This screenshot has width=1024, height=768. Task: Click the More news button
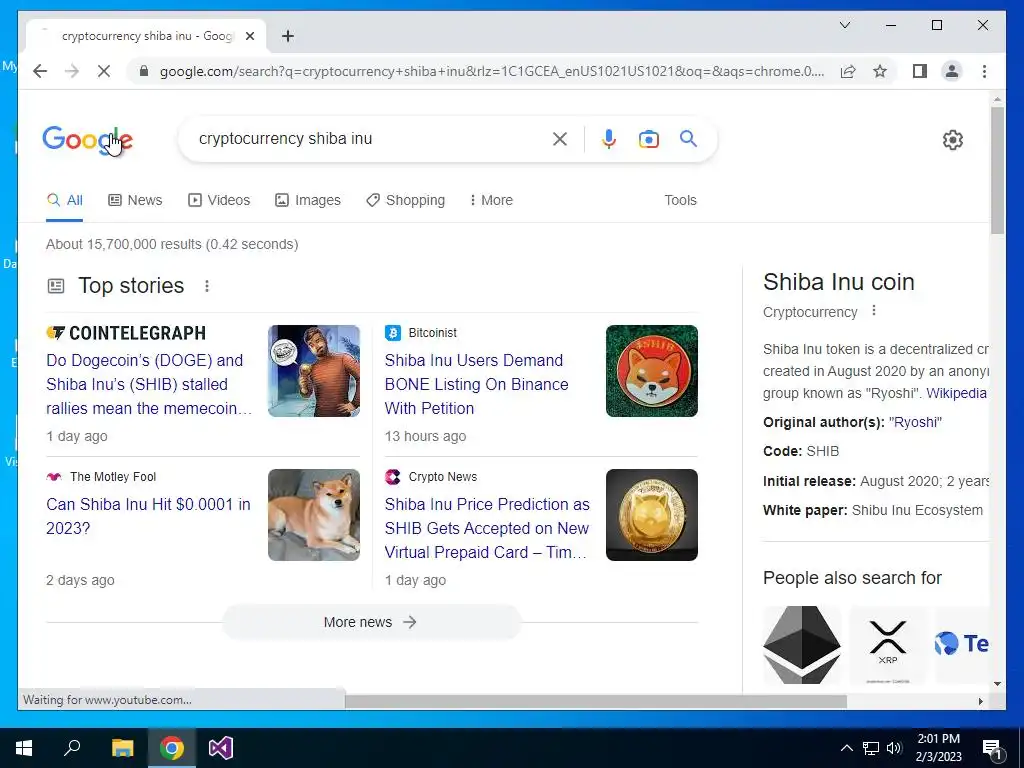tap(371, 622)
